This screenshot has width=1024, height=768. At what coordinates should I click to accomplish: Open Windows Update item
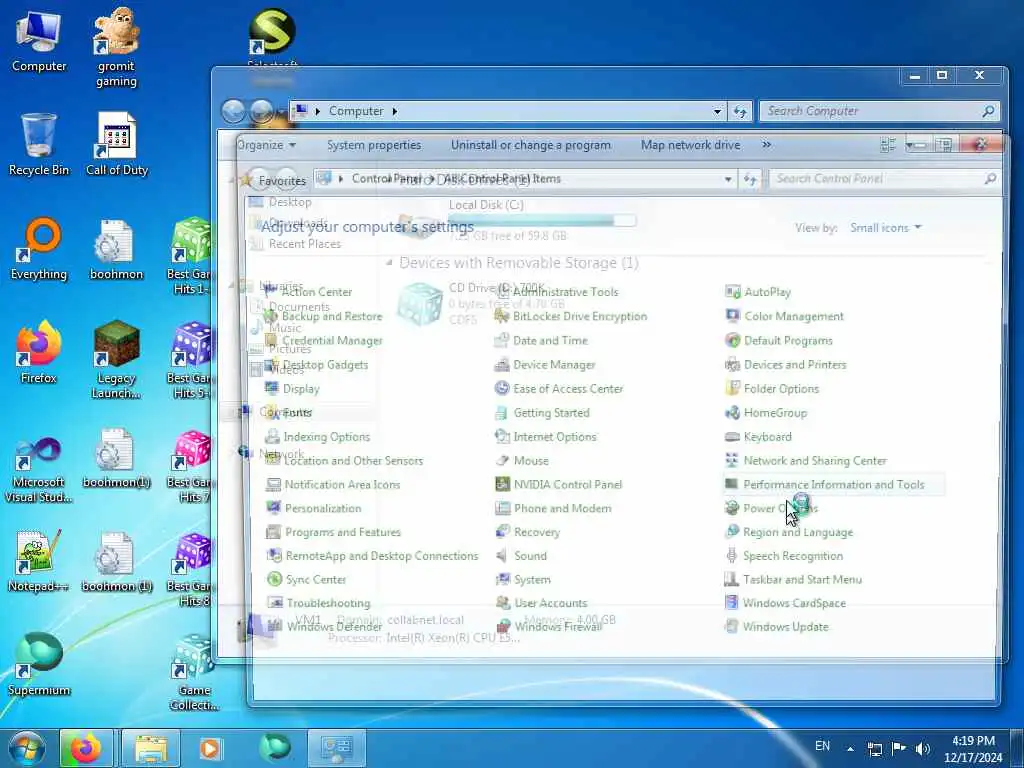tap(776, 626)
